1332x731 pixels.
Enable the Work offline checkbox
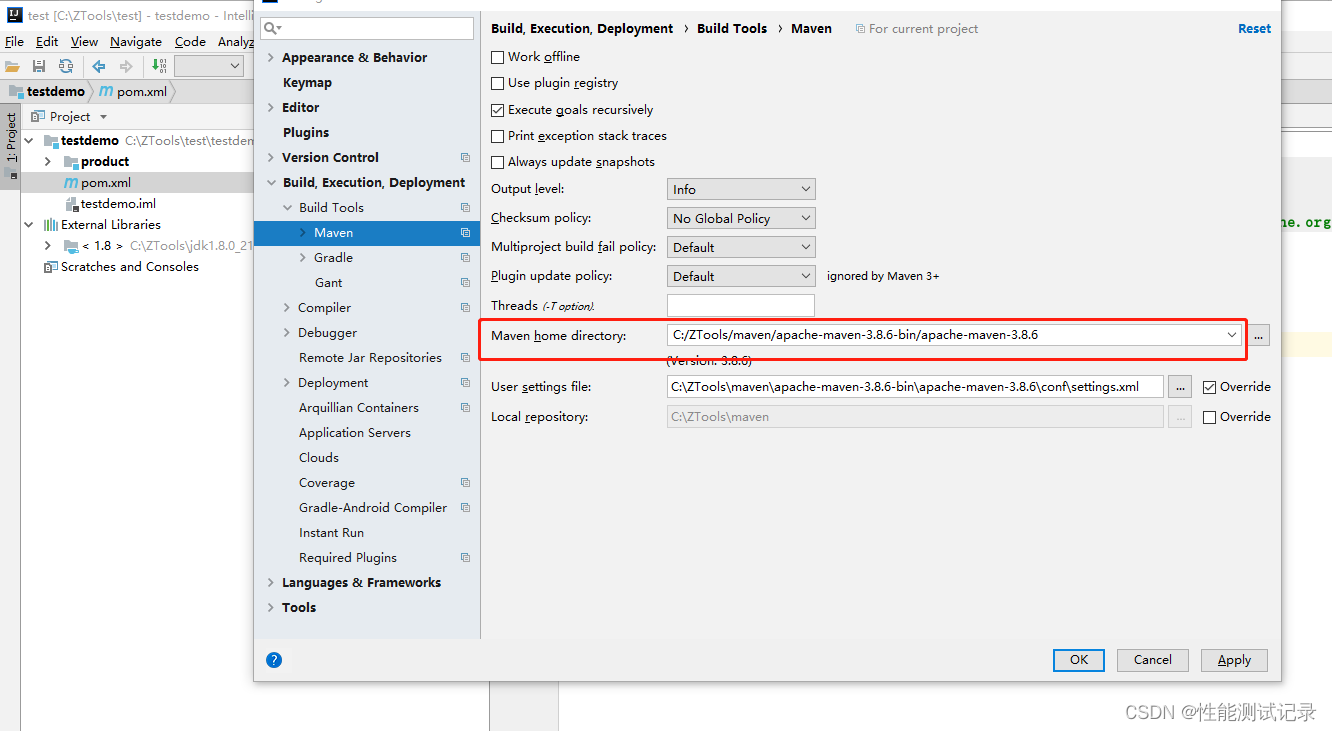[498, 57]
